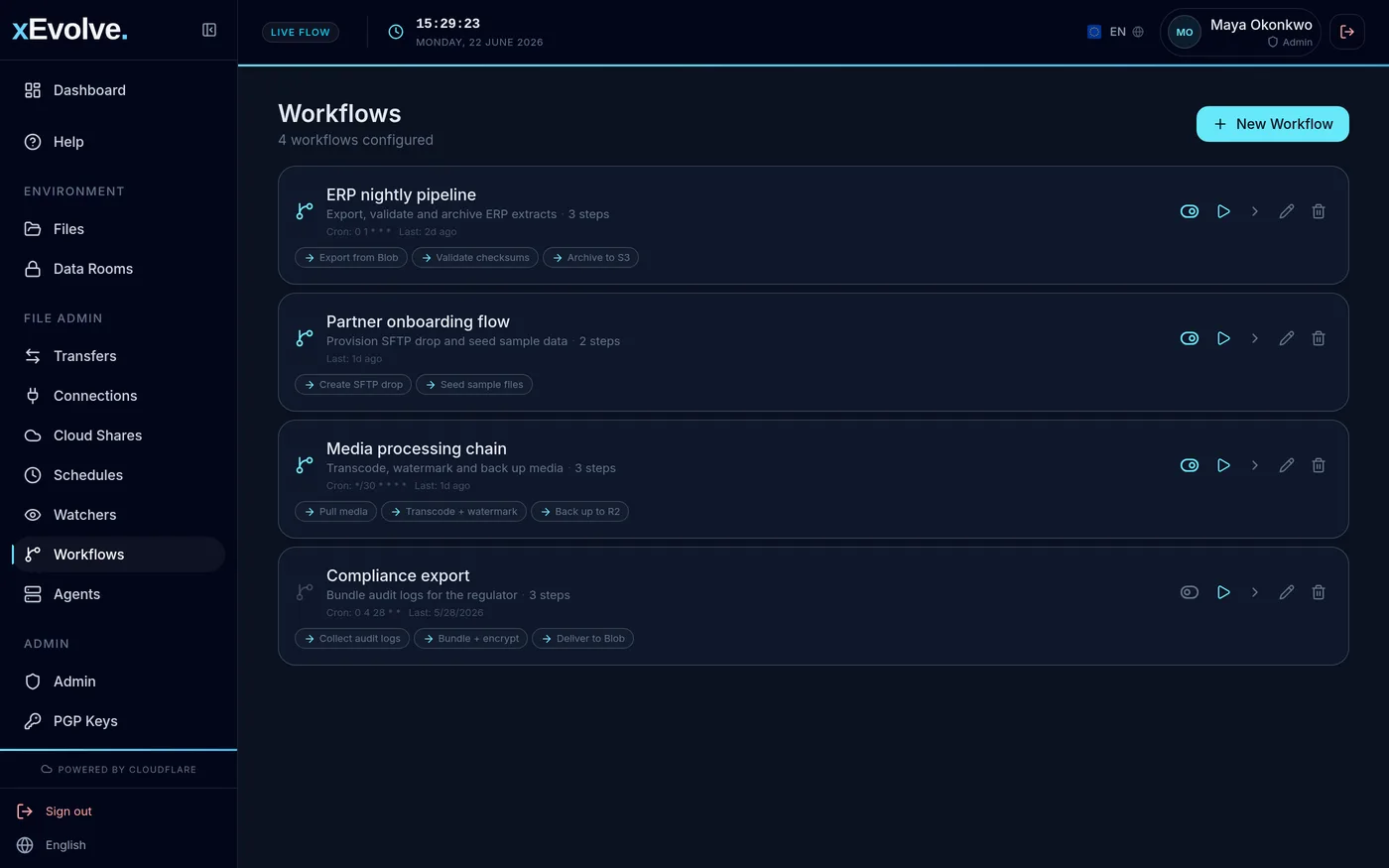Viewport: 1389px width, 868px height.
Task: Open the Connections page
Action: click(118, 396)
